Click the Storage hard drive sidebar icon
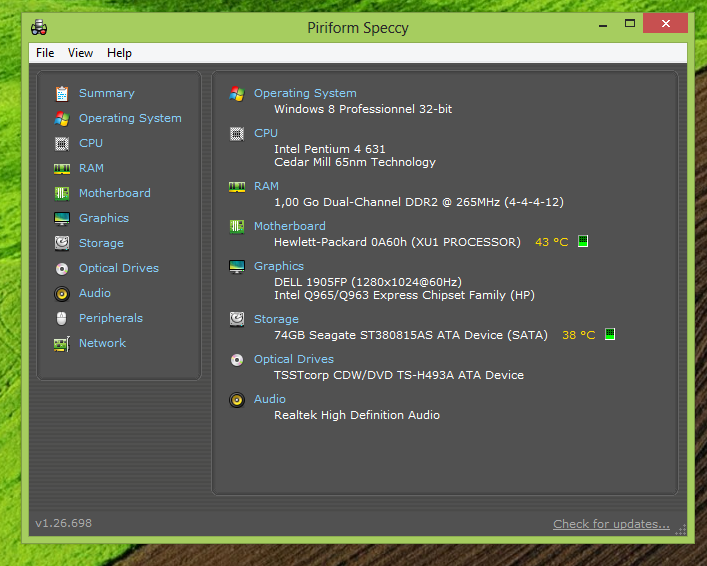The image size is (707, 566). click(x=62, y=243)
